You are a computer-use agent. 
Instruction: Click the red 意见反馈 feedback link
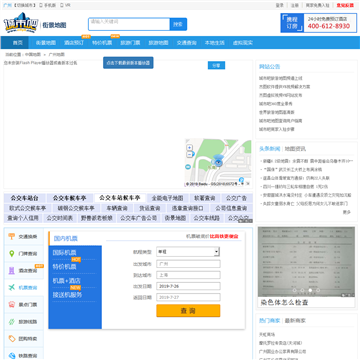pyautogui.click(x=345, y=5)
